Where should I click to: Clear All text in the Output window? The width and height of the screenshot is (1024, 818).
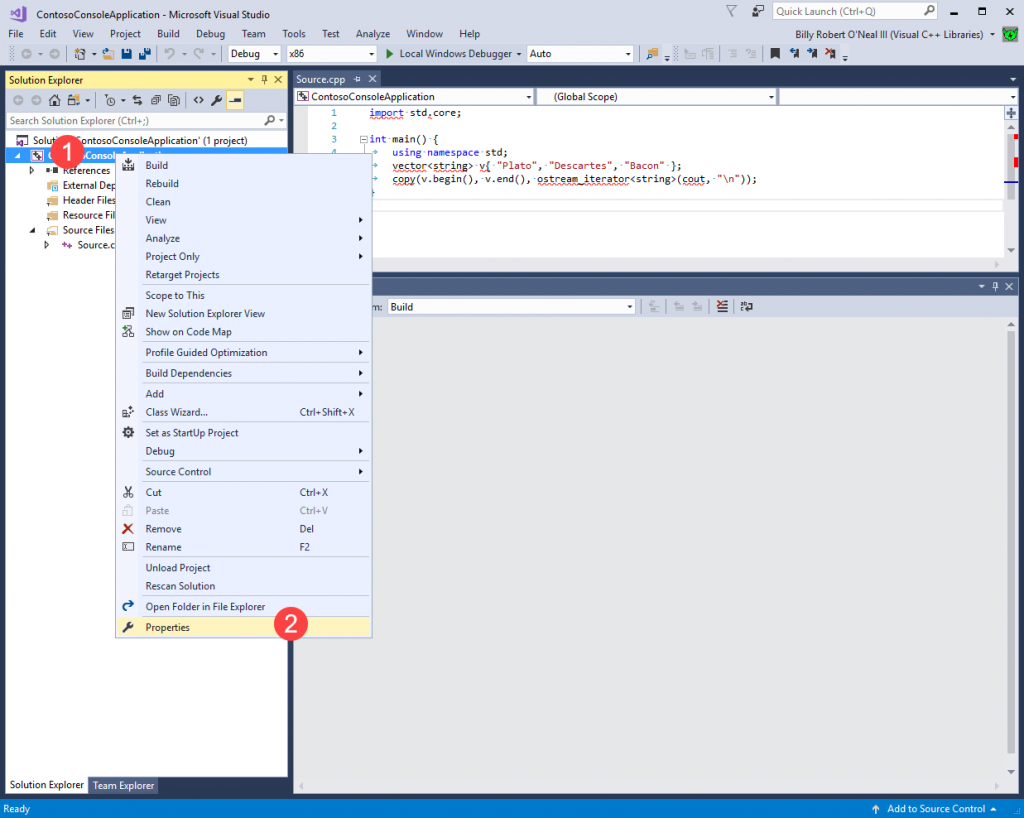721,306
